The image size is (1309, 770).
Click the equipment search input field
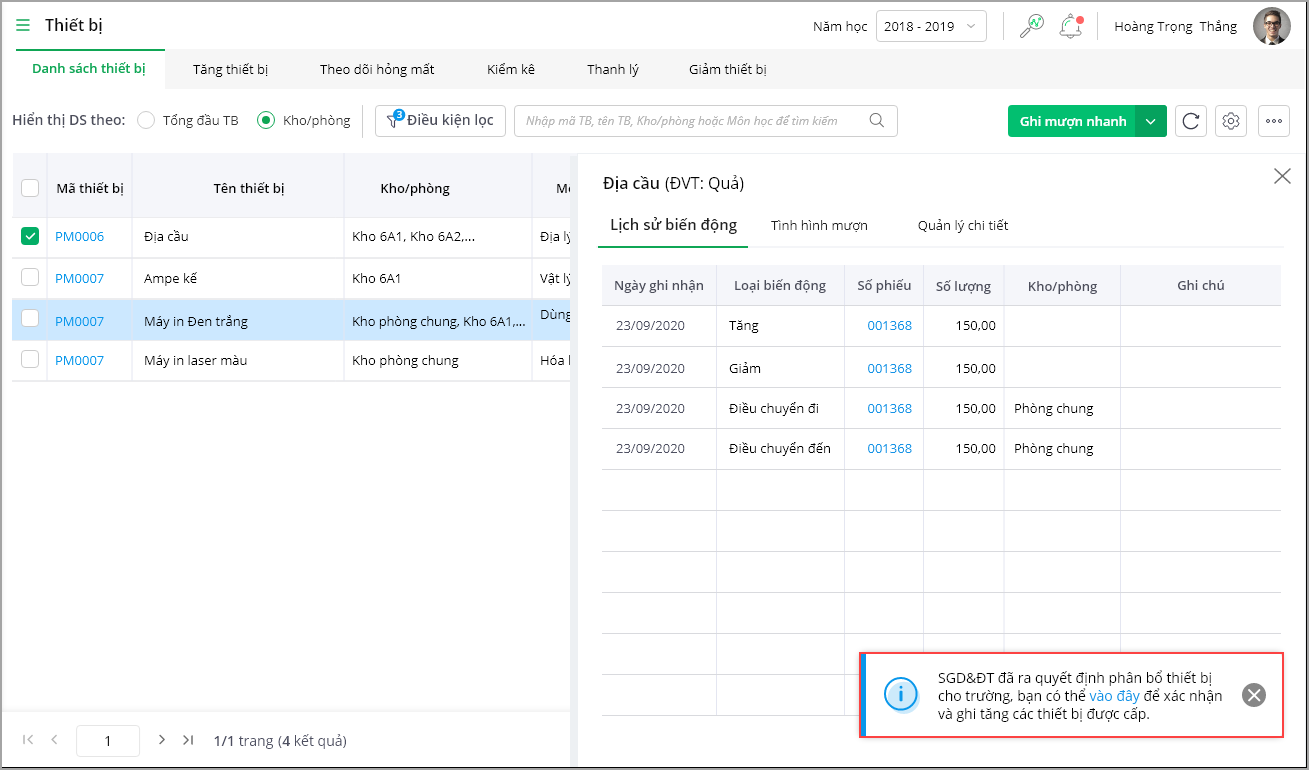tap(695, 121)
